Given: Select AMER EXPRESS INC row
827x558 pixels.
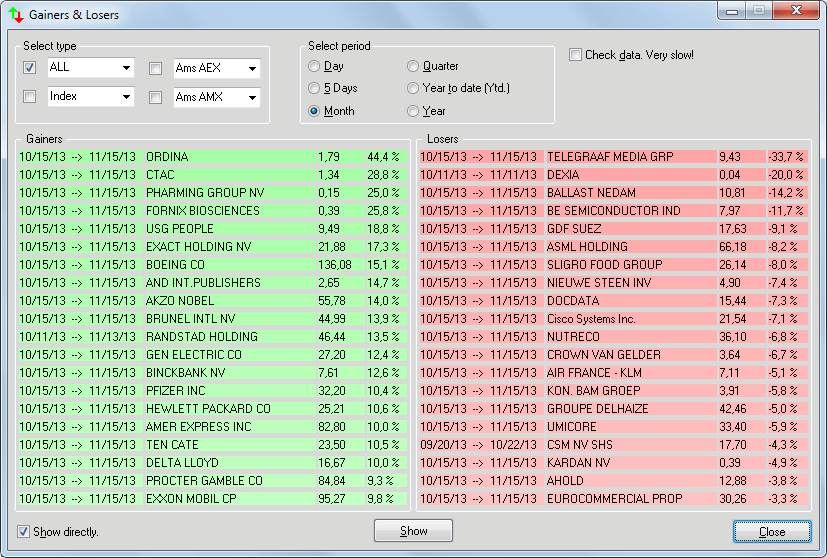Looking at the screenshot, I should pyautogui.click(x=213, y=426).
